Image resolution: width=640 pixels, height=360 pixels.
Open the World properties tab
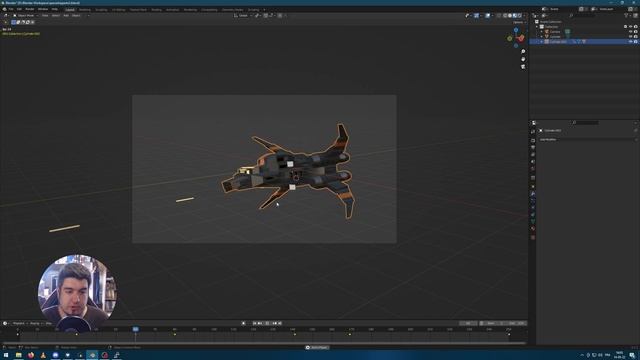pyautogui.click(x=533, y=169)
